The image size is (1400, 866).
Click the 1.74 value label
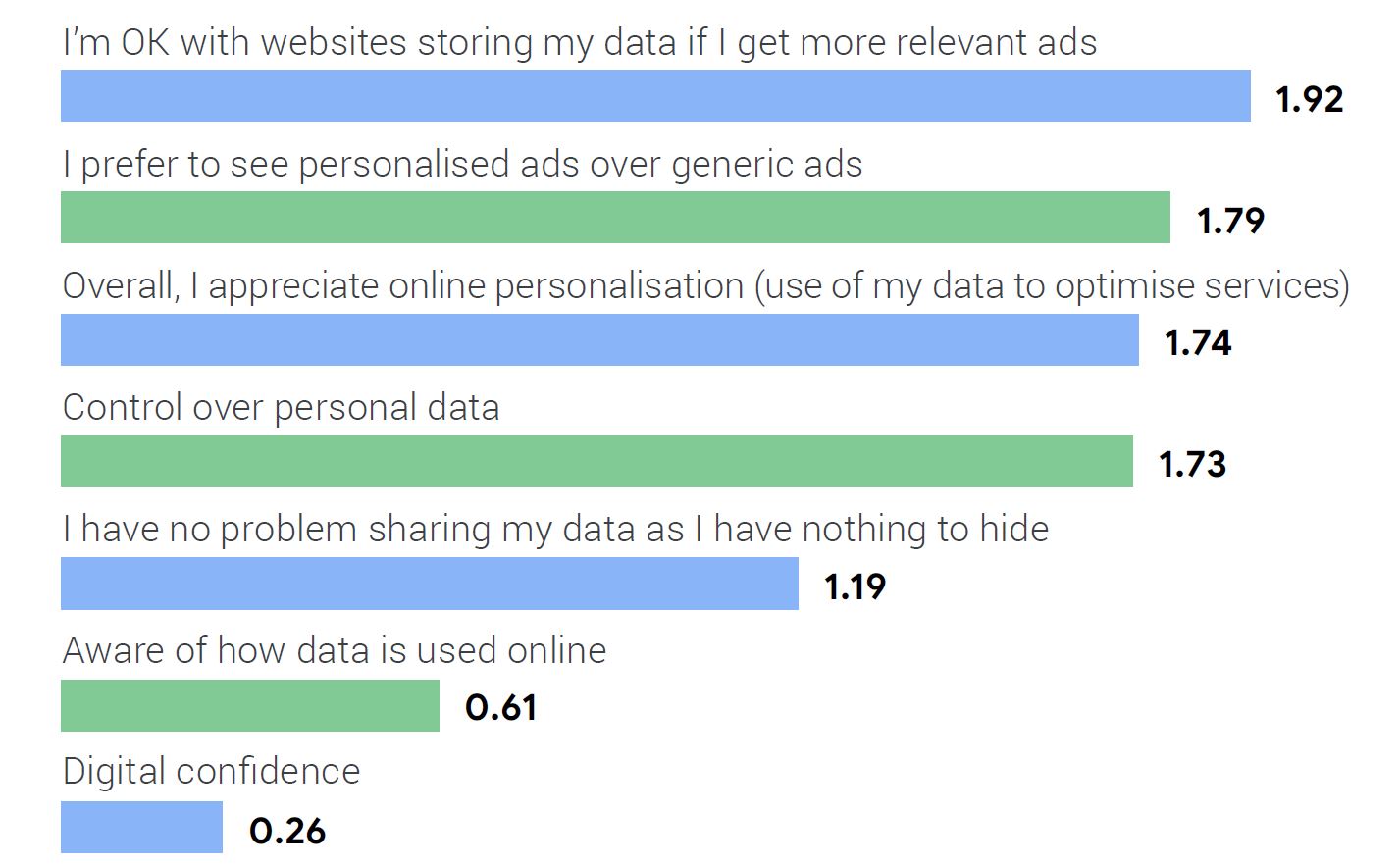click(1198, 342)
